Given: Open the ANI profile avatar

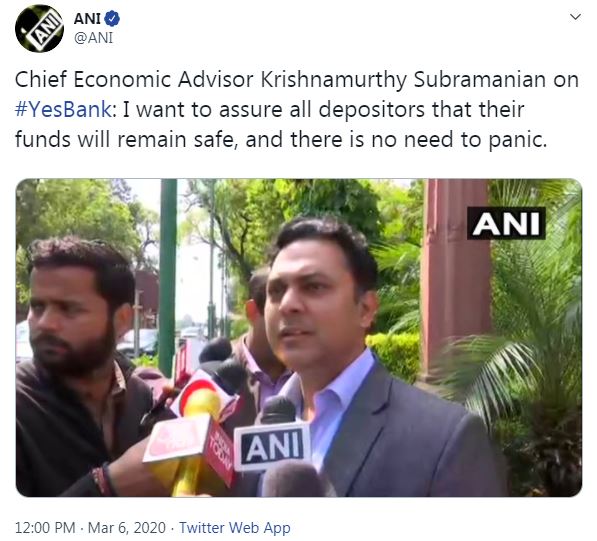Looking at the screenshot, I should (39, 29).
